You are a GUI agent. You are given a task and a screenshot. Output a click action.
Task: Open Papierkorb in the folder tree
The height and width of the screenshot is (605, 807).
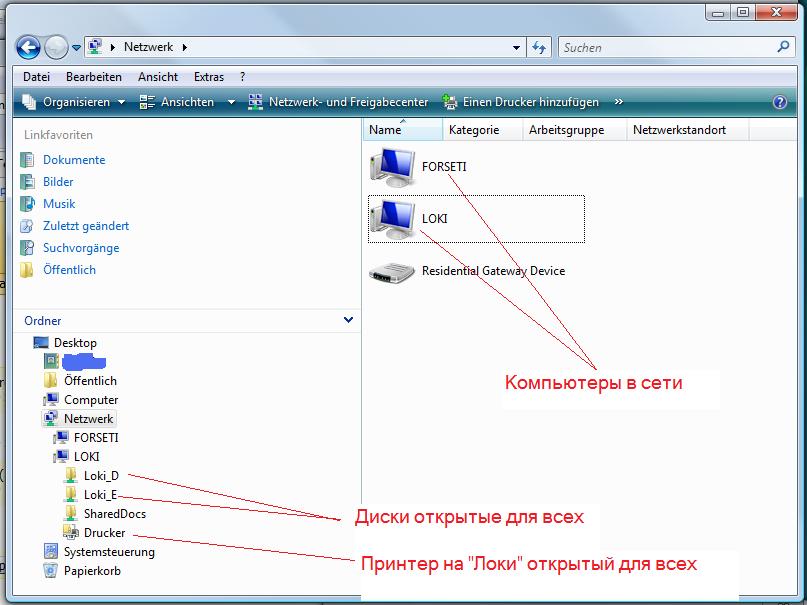pyautogui.click(x=92, y=571)
